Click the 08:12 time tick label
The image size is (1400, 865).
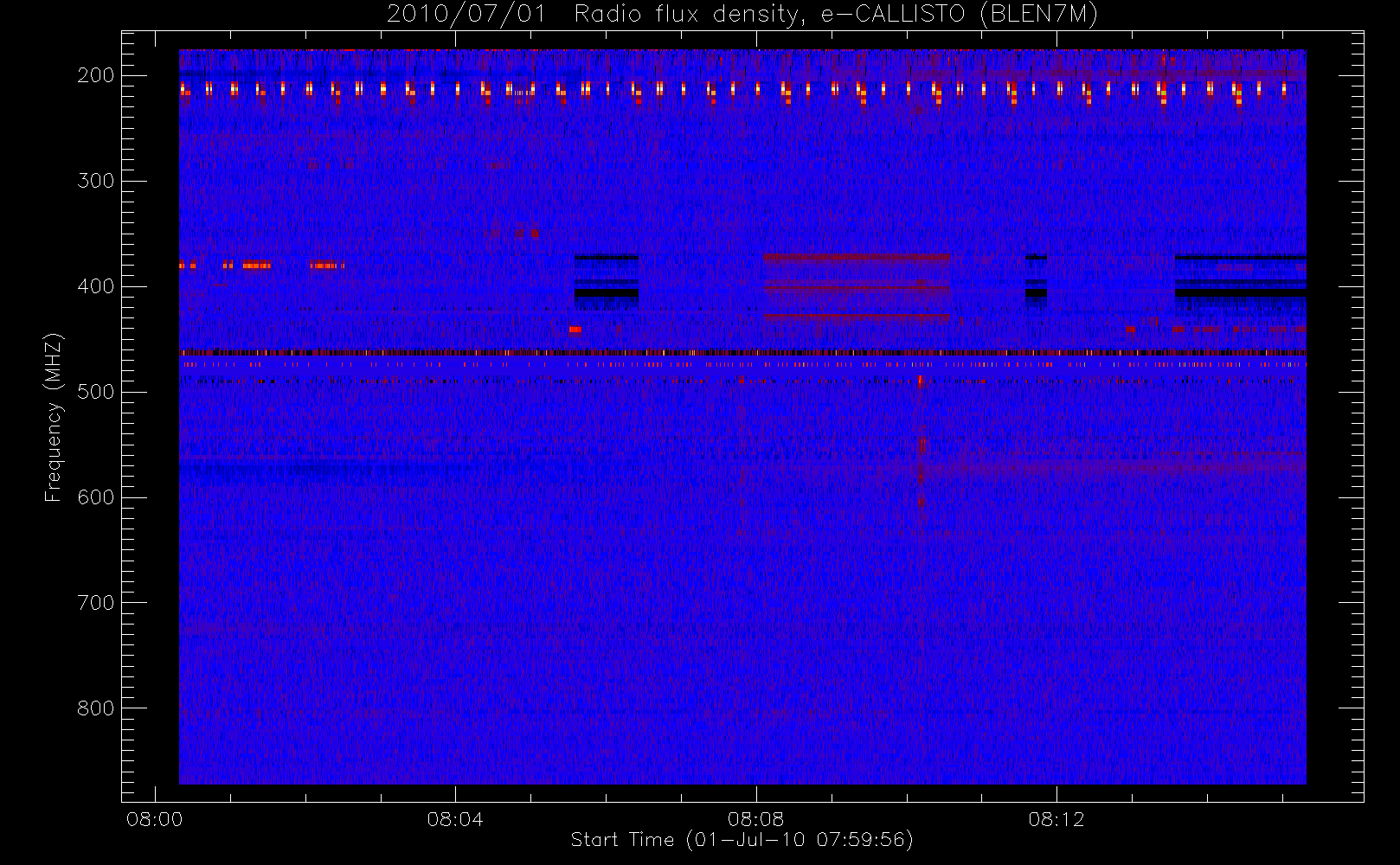(x=1056, y=819)
